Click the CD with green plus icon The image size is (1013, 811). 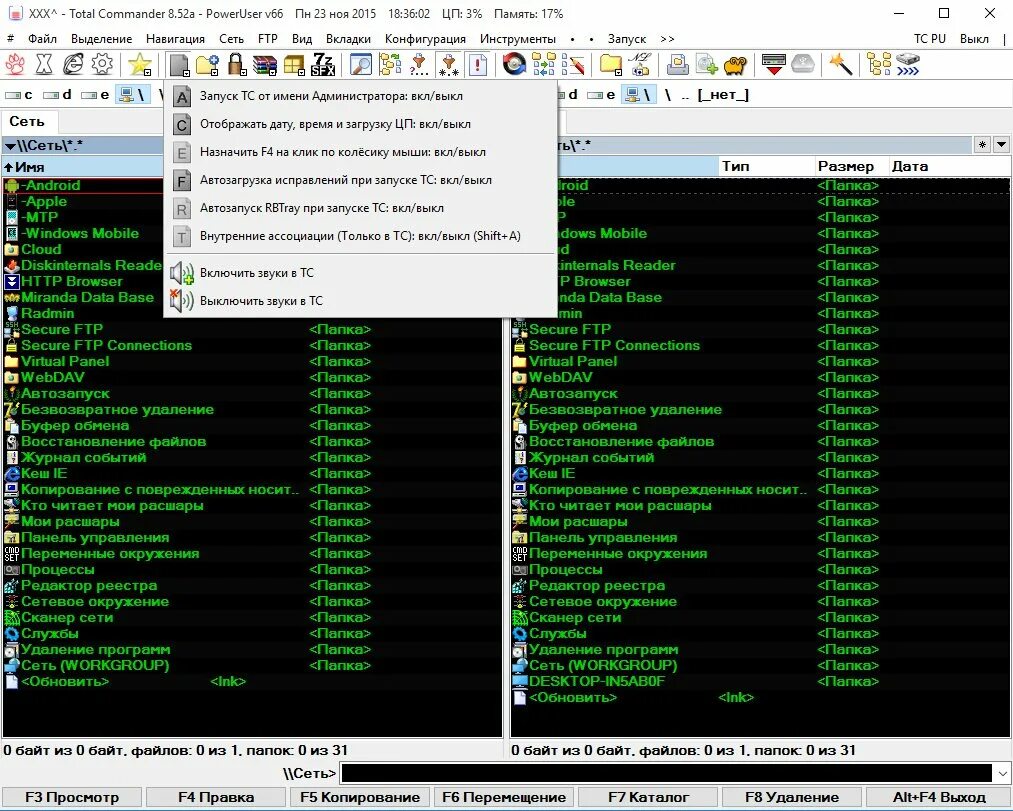click(x=707, y=65)
